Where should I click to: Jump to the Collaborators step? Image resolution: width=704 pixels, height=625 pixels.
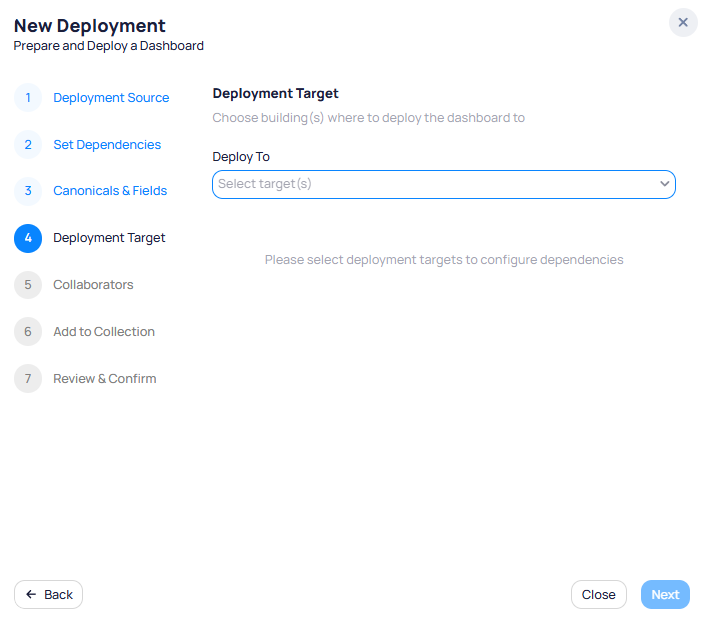pos(93,285)
